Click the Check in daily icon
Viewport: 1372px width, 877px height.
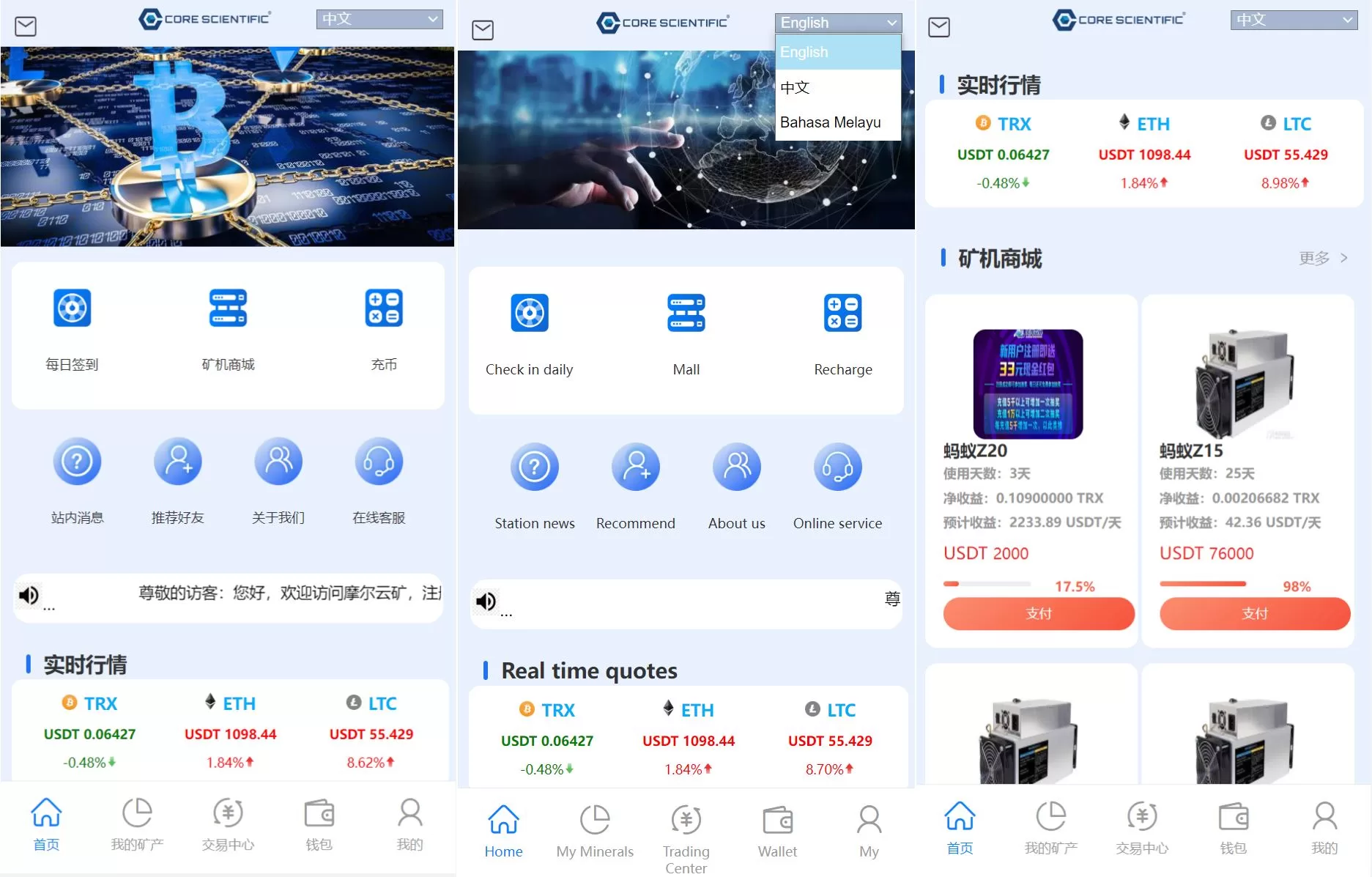529,313
